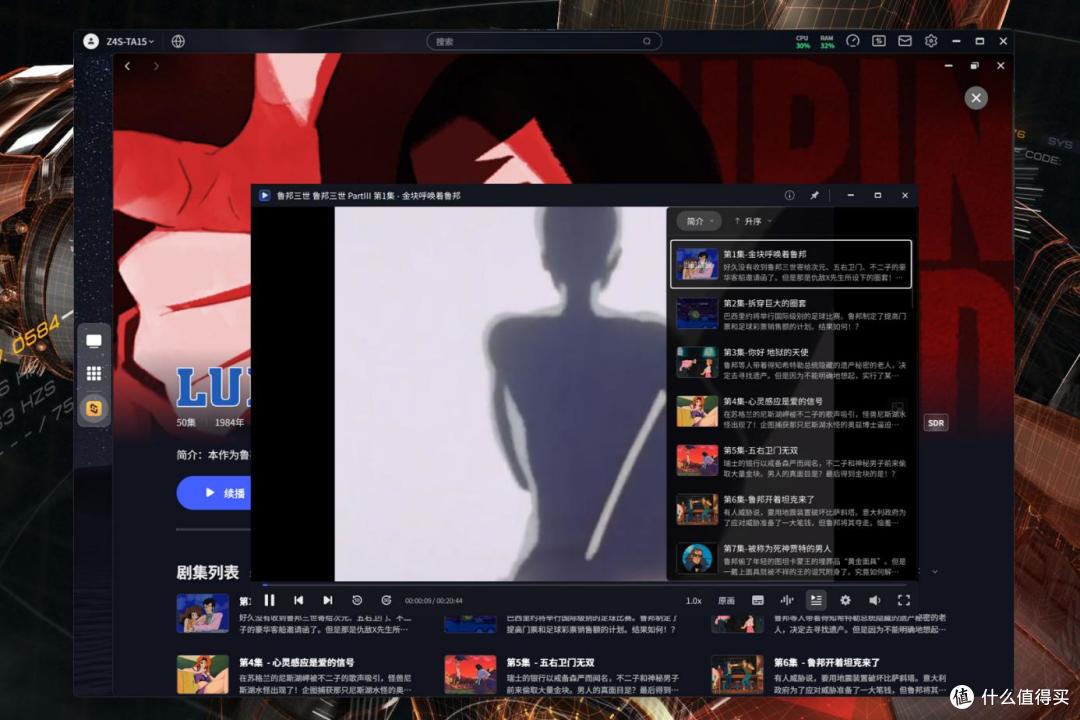Play 第4集-心灵感应是爱的信号 from the playlist panel
1080x720 pixels.
coord(791,412)
